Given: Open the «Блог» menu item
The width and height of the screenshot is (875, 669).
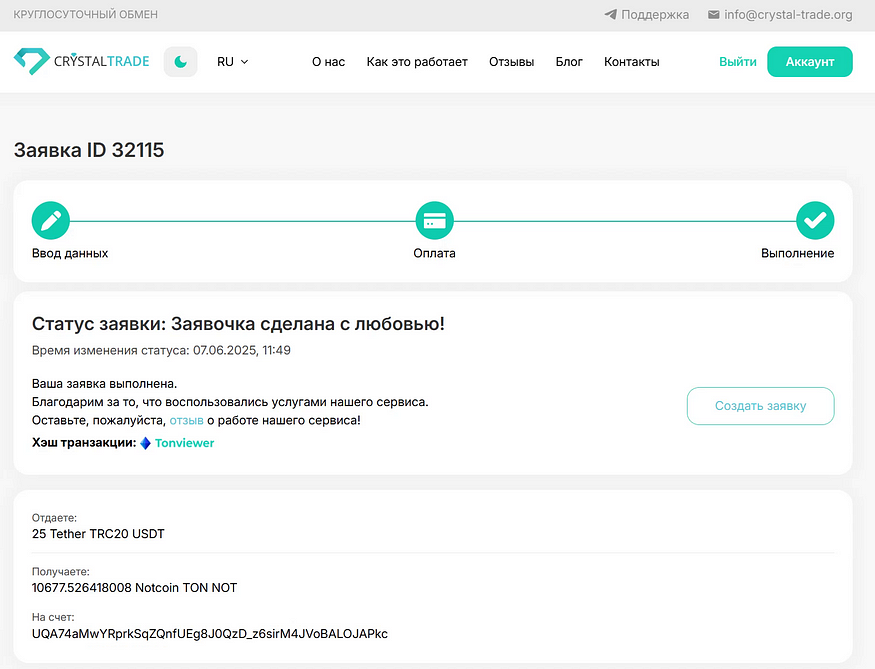Looking at the screenshot, I should pos(569,62).
